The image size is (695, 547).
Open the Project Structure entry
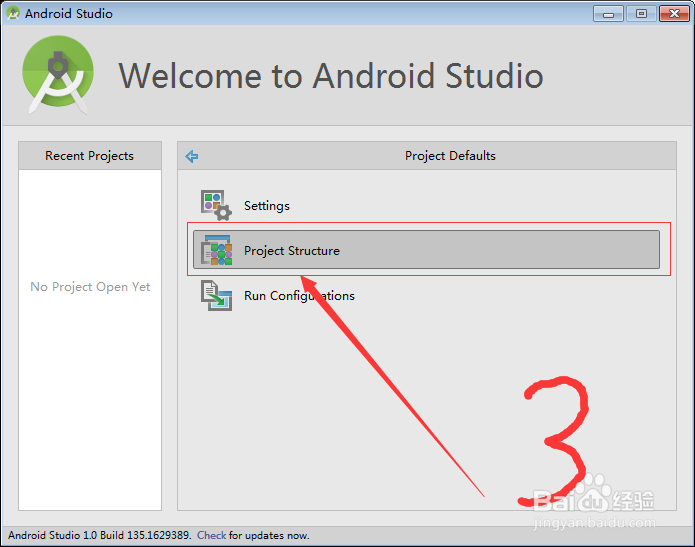coord(426,250)
